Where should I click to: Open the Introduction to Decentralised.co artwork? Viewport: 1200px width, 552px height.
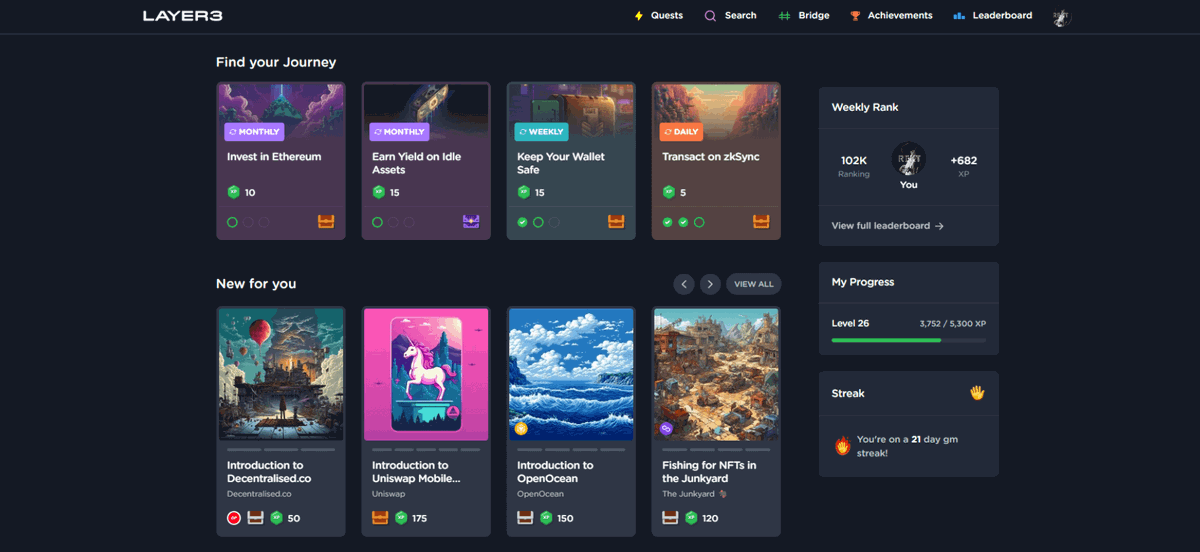(281, 374)
